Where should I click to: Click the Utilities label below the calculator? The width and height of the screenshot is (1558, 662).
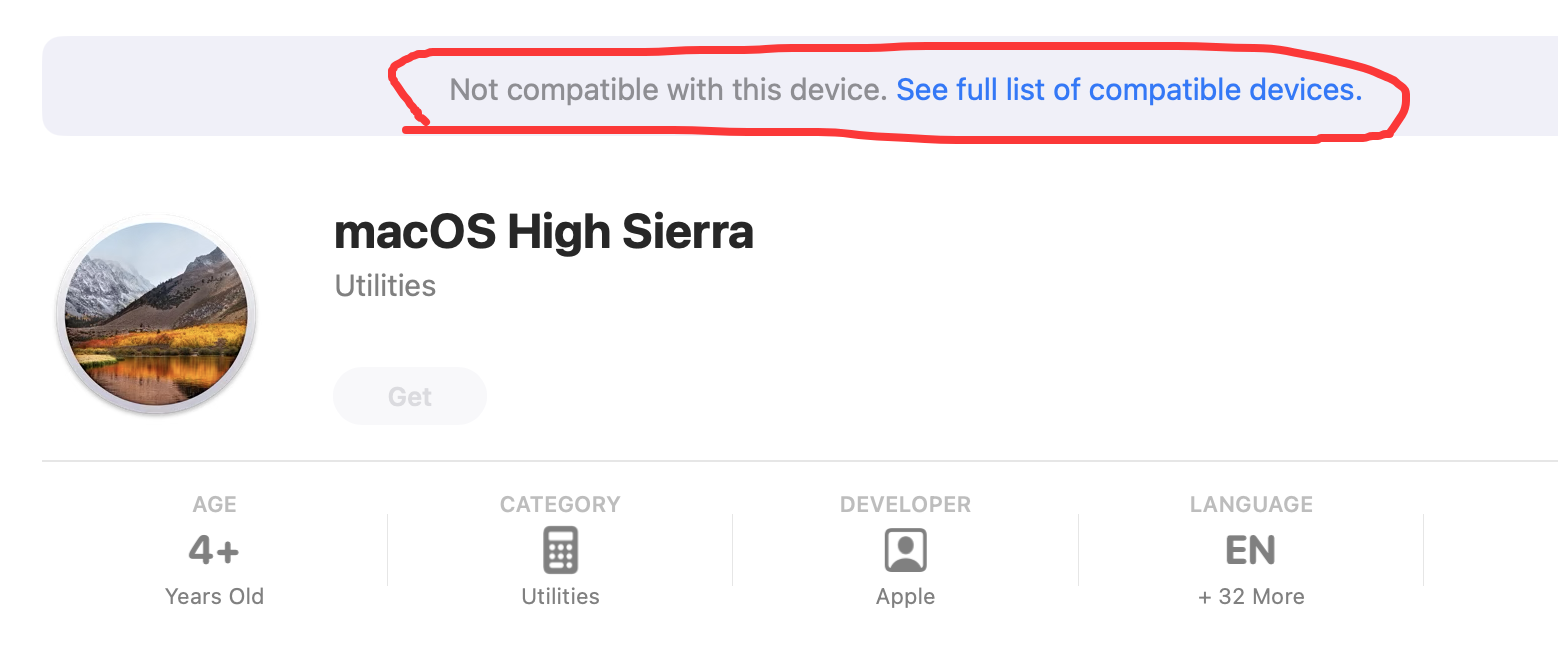(x=560, y=597)
